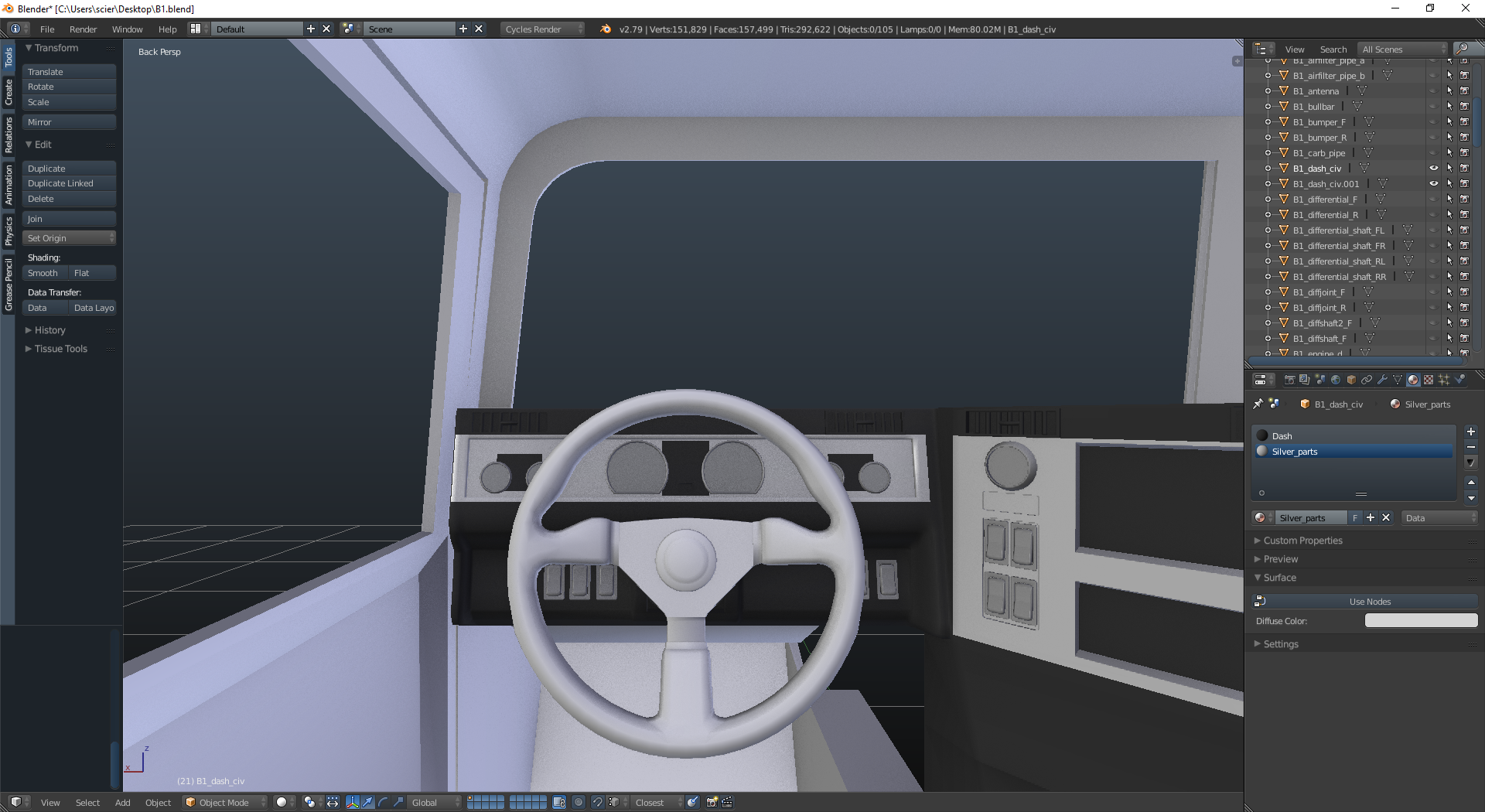Screen dimensions: 1485x812
Task: Move material slot down with arrow
Action: tap(1471, 497)
